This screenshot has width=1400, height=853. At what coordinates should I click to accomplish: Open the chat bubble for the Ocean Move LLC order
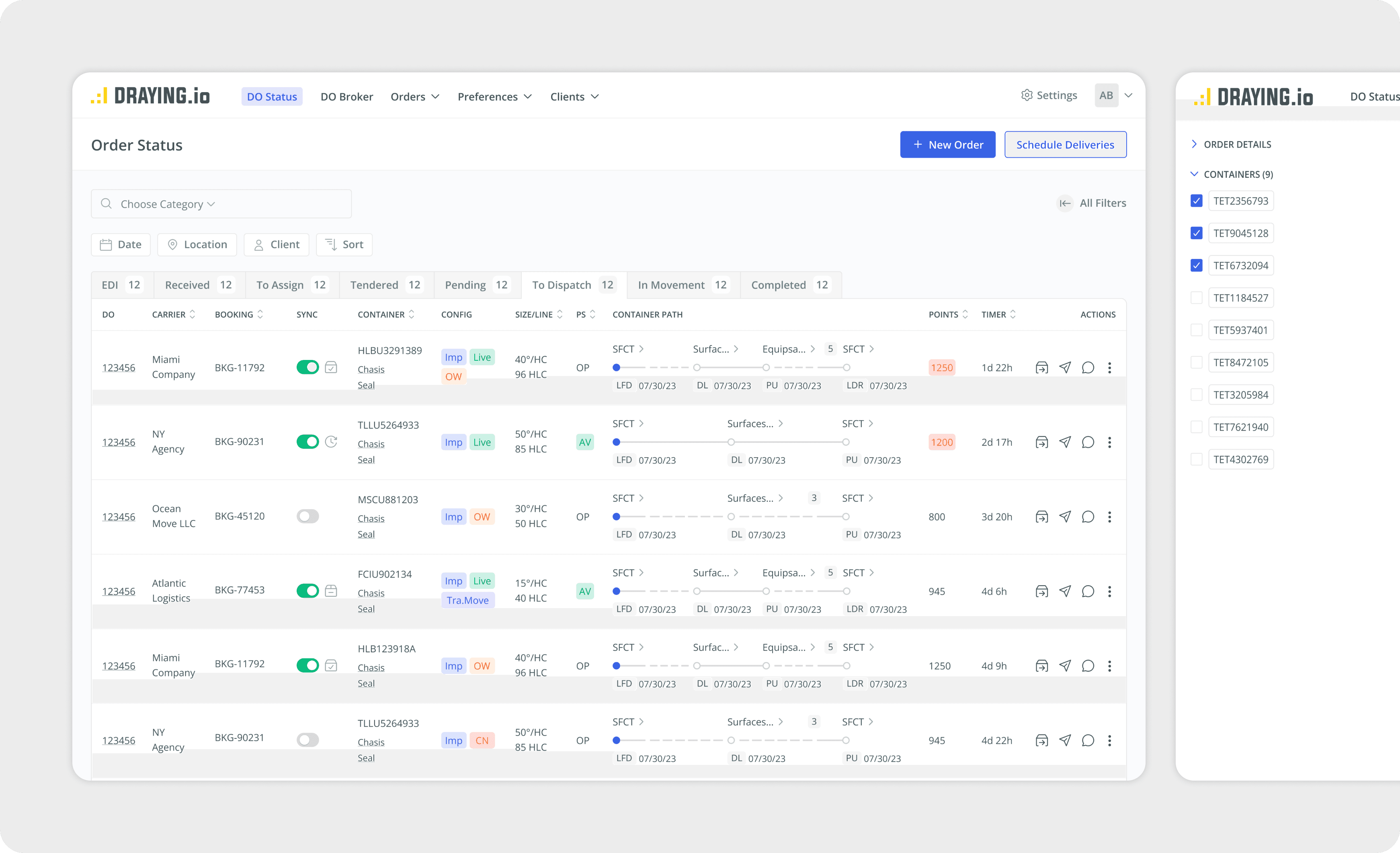coord(1088,517)
